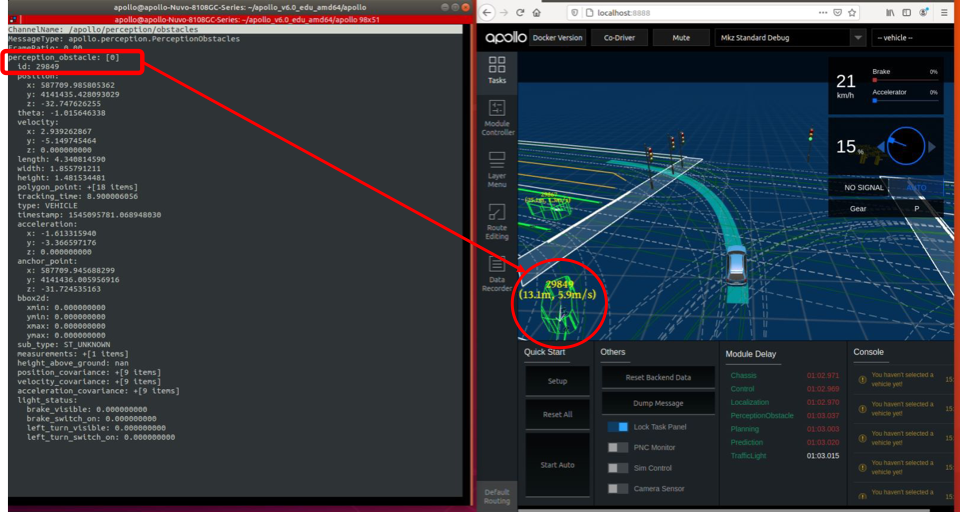This screenshot has width=960, height=512.
Task: Click the terminal pane icon in red title bar
Action: click(x=12, y=20)
